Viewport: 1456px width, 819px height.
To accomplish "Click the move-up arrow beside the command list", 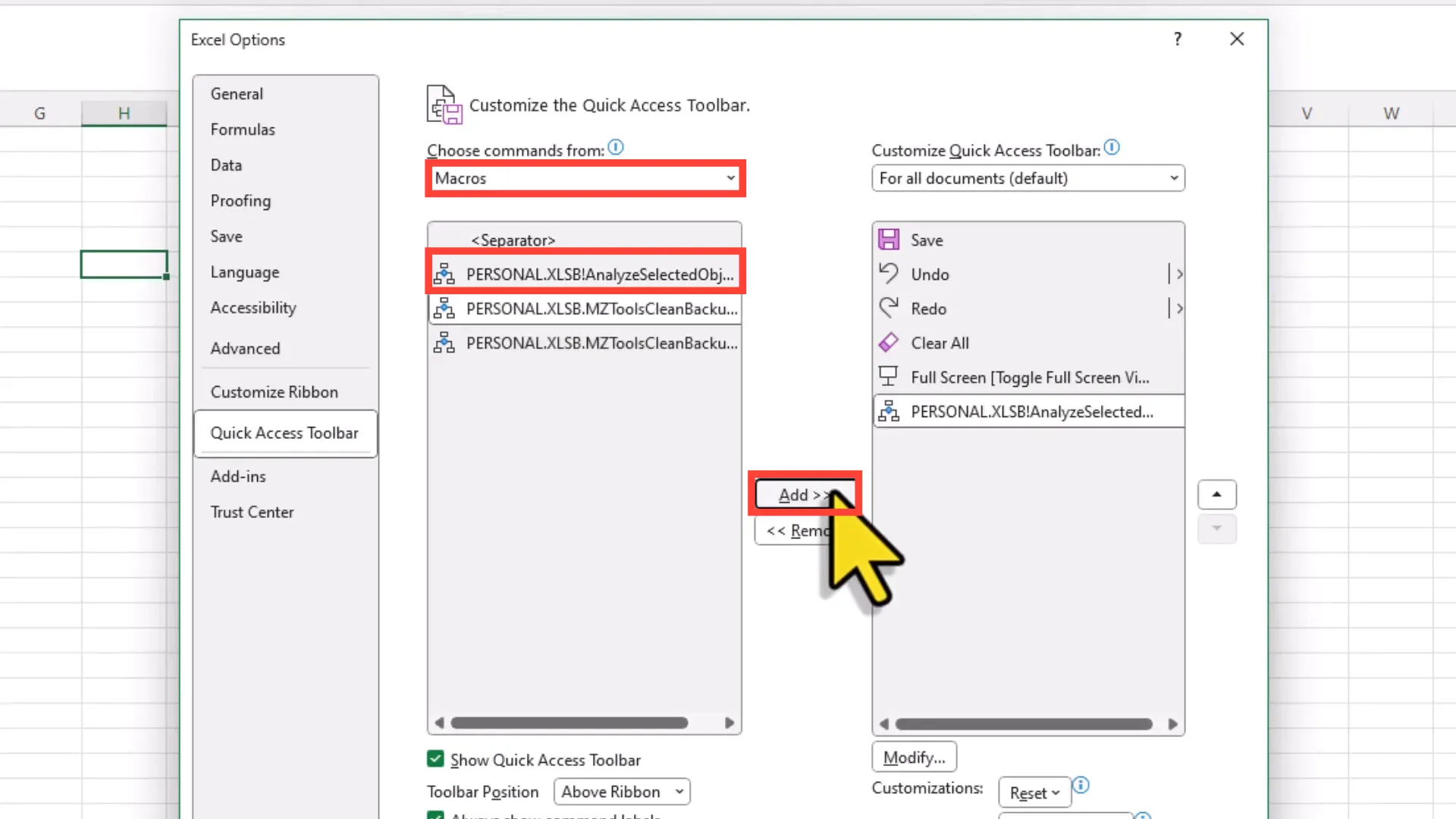I will click(x=1216, y=494).
